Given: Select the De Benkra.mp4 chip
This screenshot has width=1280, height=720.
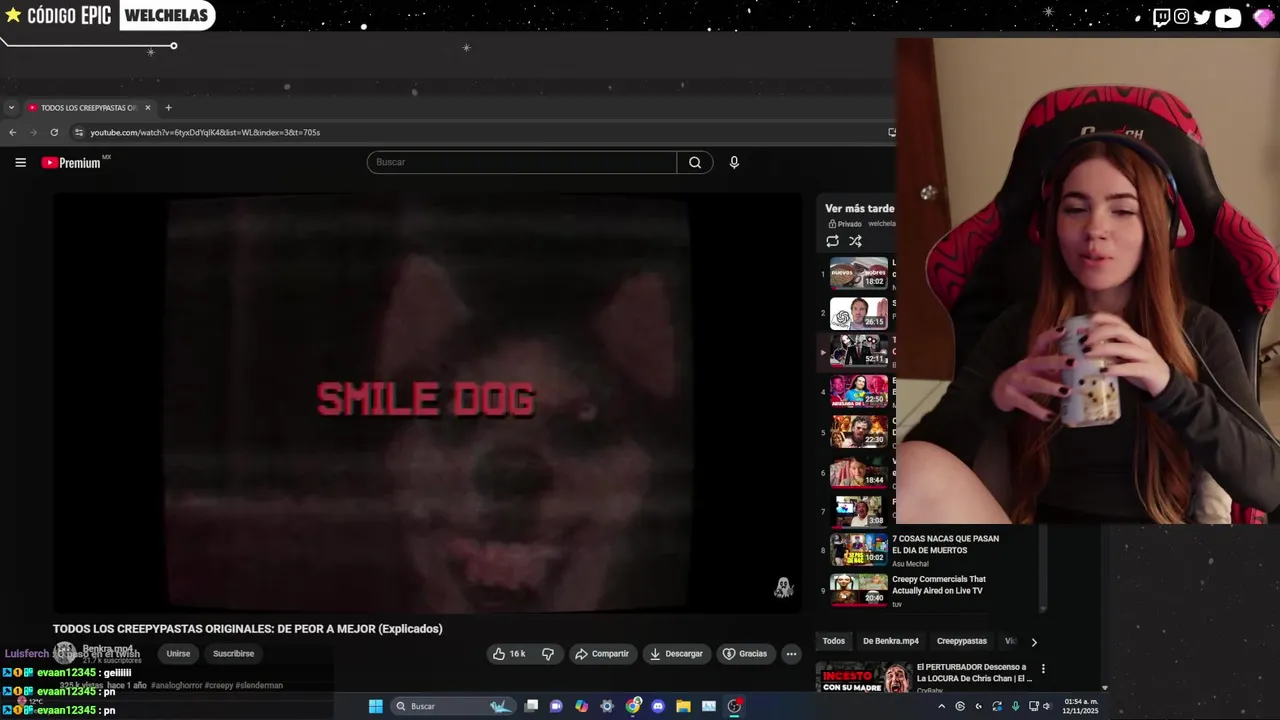Looking at the screenshot, I should pyautogui.click(x=890, y=641).
